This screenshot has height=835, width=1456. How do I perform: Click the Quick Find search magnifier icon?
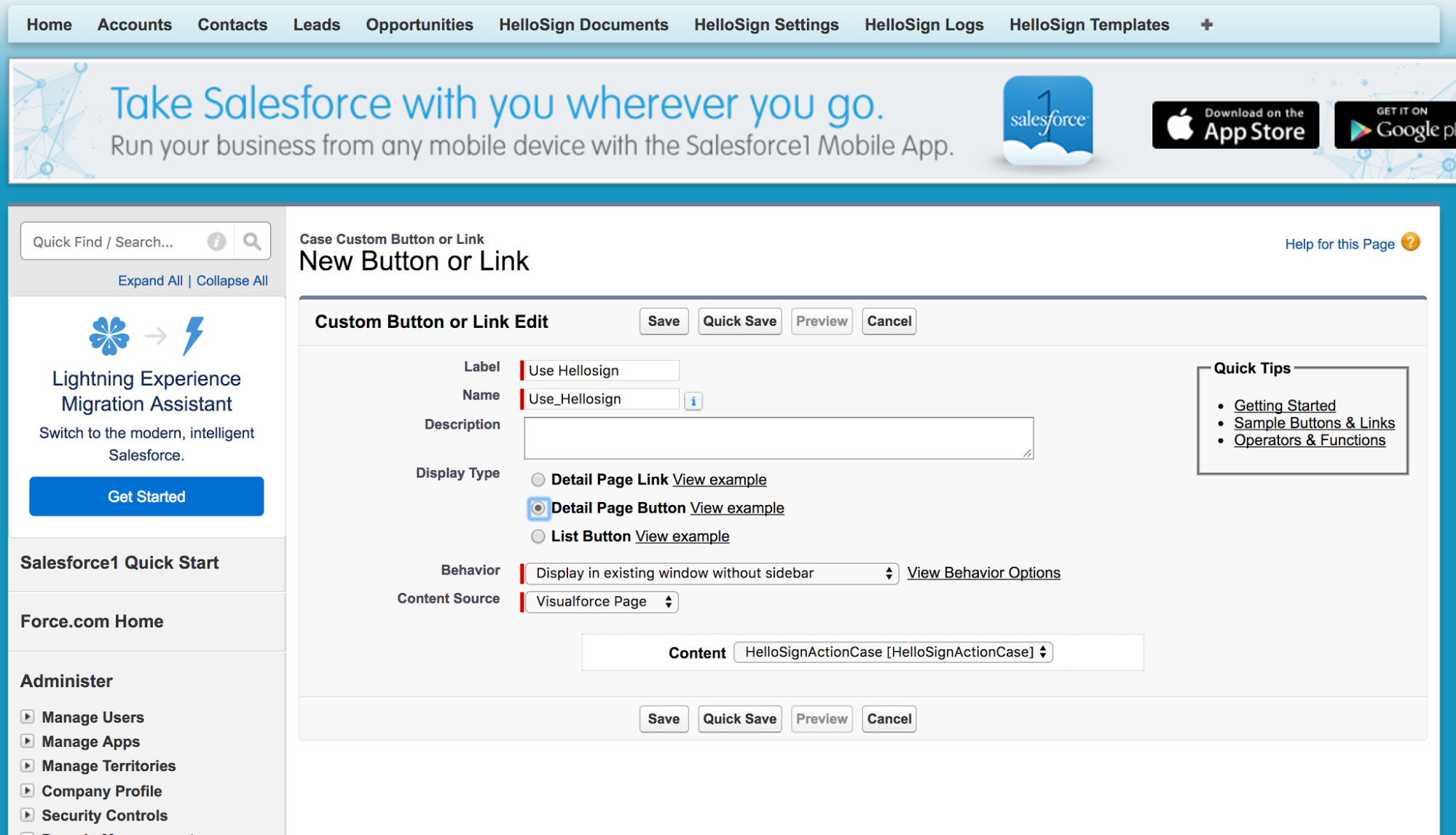(253, 242)
